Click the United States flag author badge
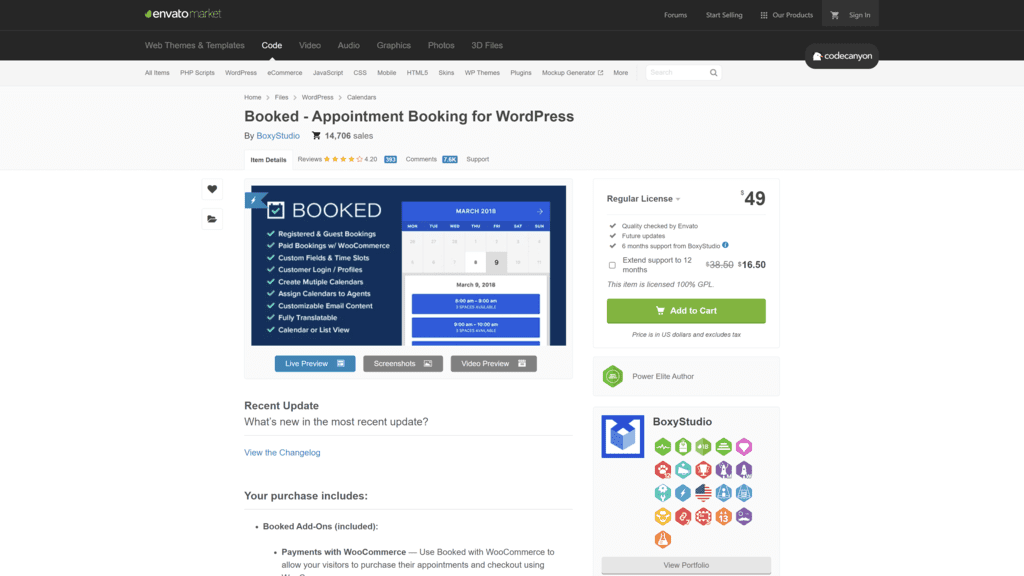Image resolution: width=1024 pixels, height=576 pixels. pos(703,493)
